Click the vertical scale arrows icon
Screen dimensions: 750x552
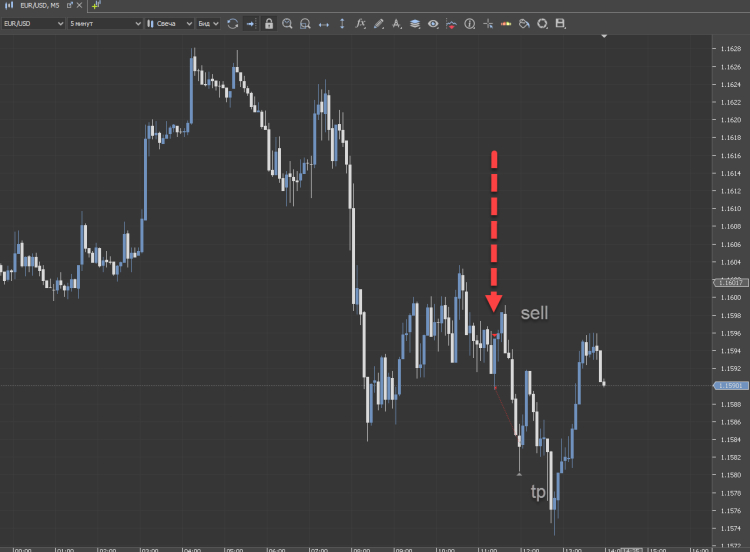coord(342,23)
